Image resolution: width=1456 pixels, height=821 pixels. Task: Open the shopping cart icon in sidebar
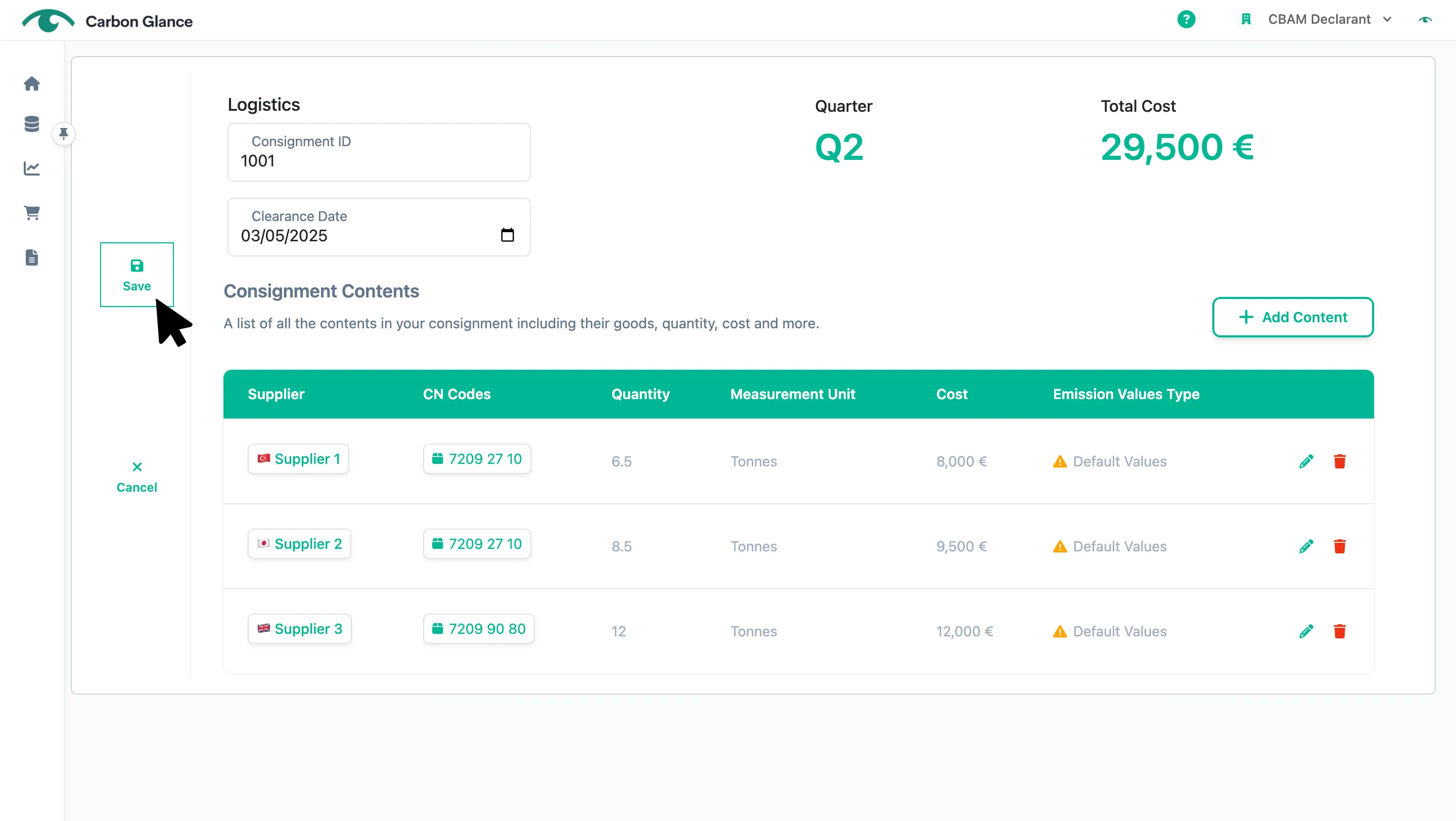click(32, 212)
